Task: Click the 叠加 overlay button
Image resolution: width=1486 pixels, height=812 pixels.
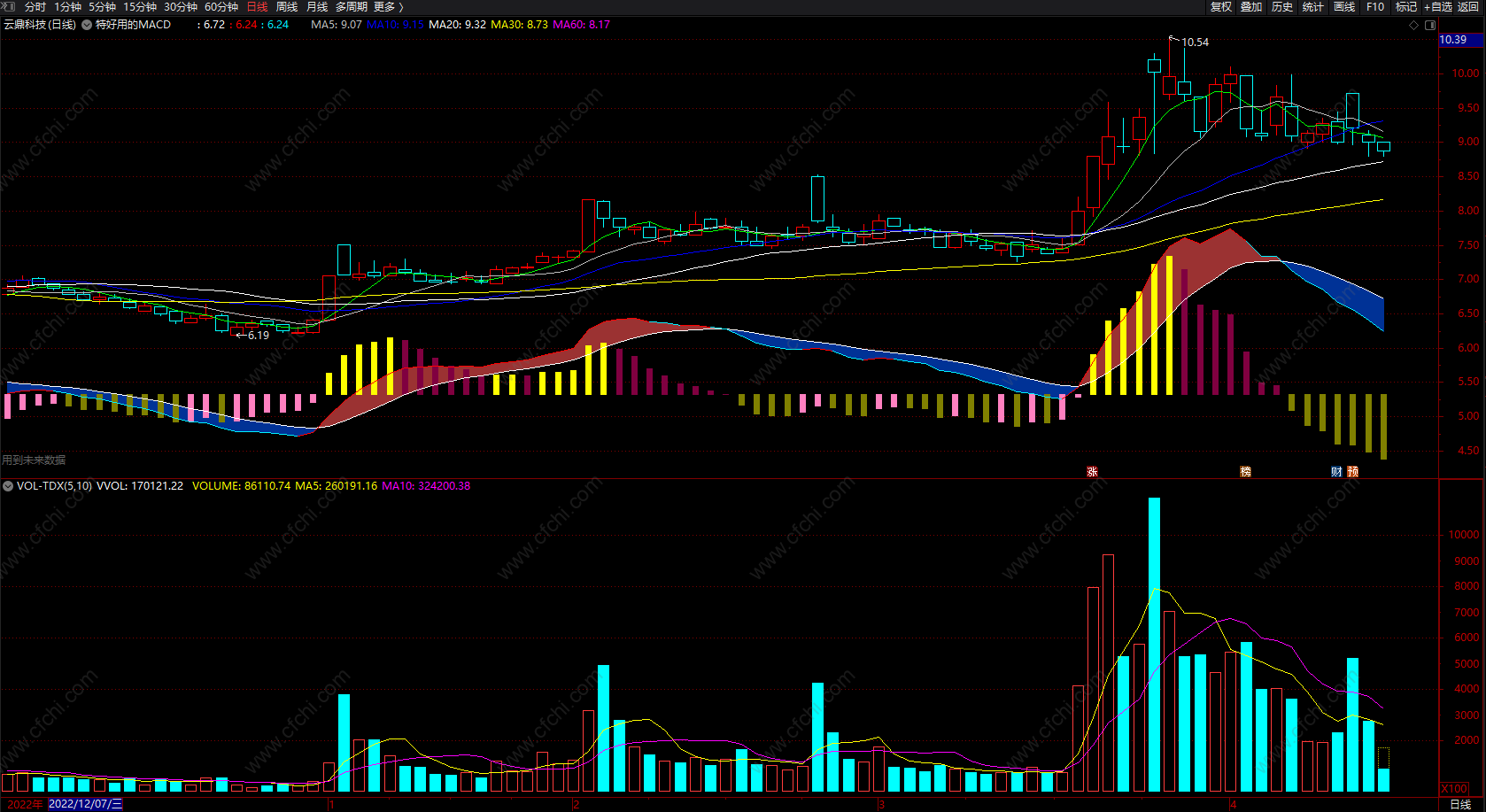Action: click(1251, 6)
